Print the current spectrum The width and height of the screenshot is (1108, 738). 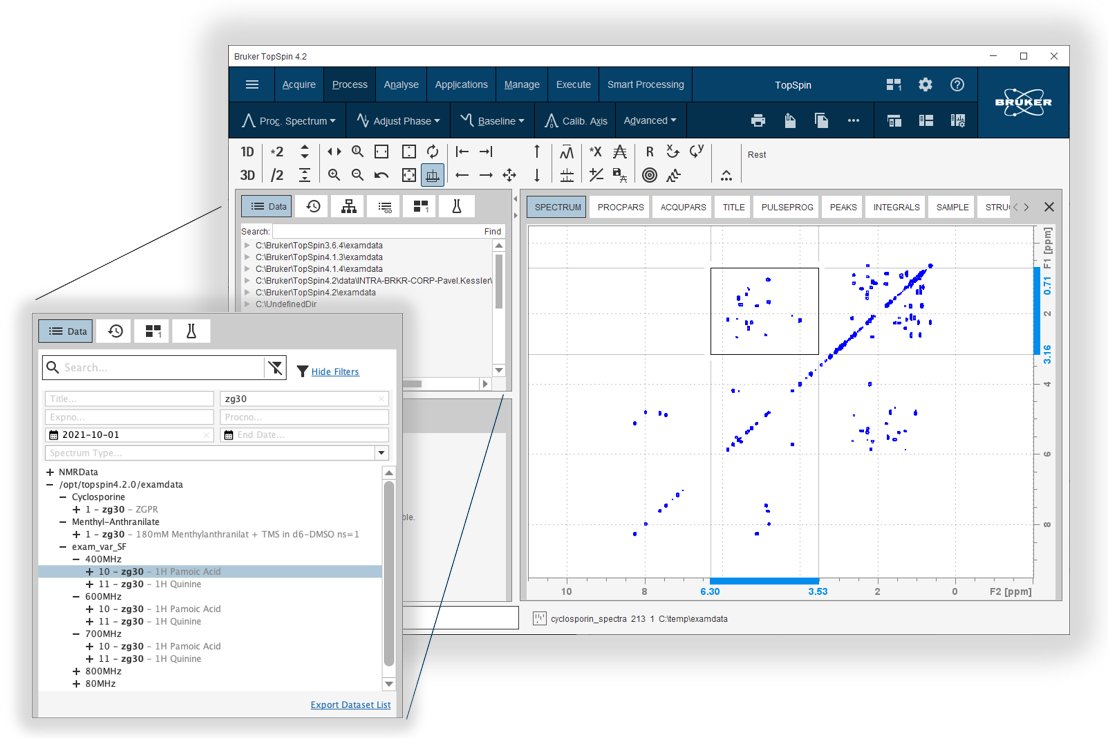(x=758, y=119)
